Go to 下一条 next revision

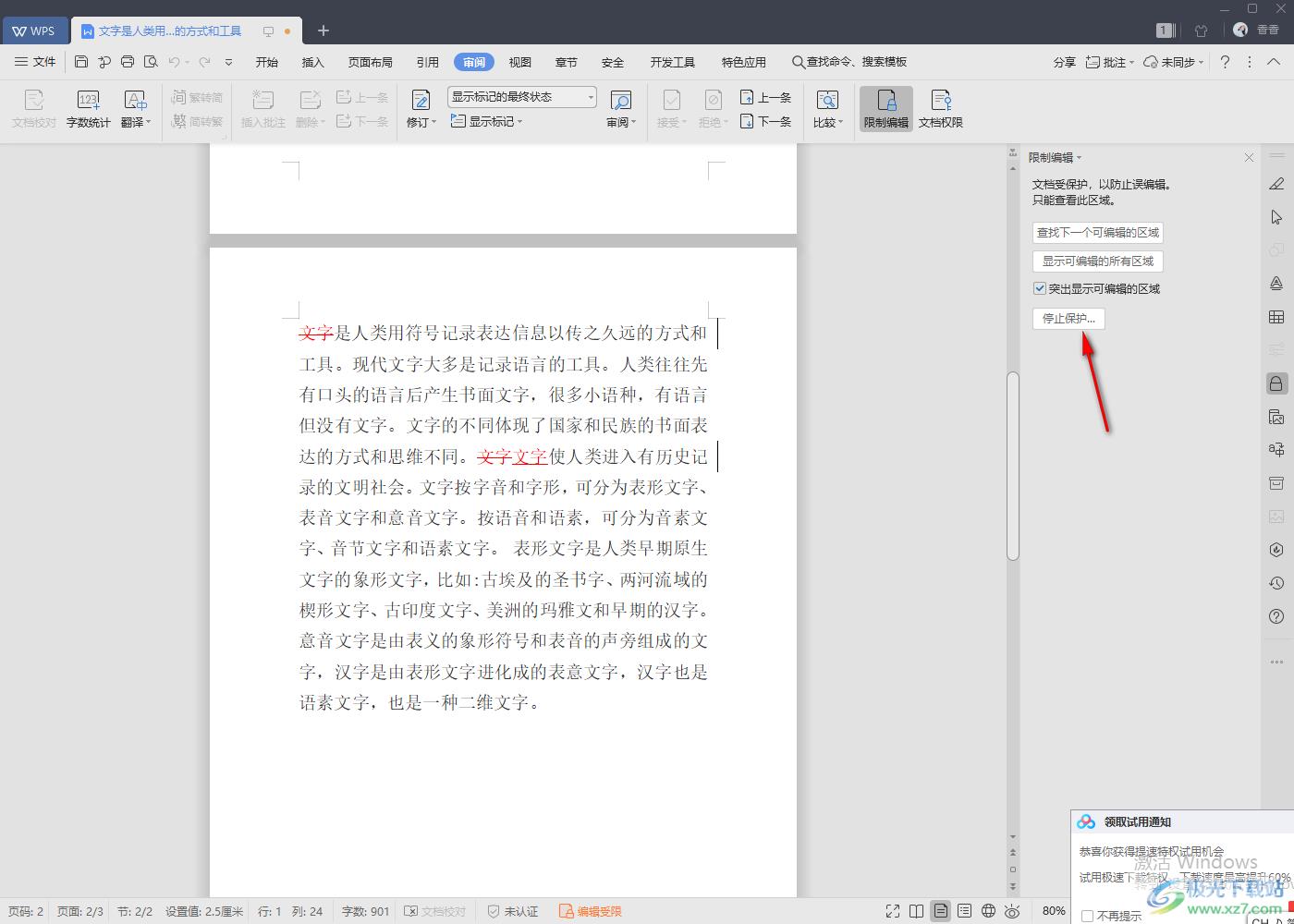click(765, 121)
